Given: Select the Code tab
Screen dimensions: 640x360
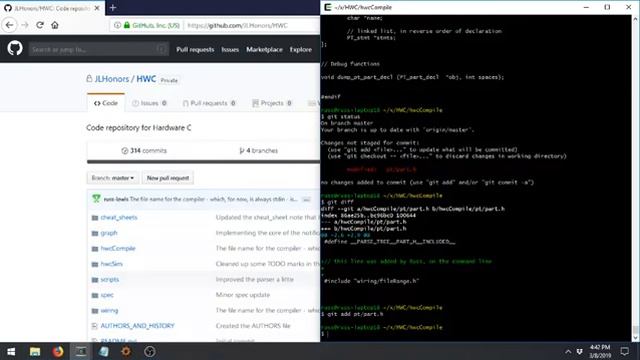Looking at the screenshot, I should 106,103.
